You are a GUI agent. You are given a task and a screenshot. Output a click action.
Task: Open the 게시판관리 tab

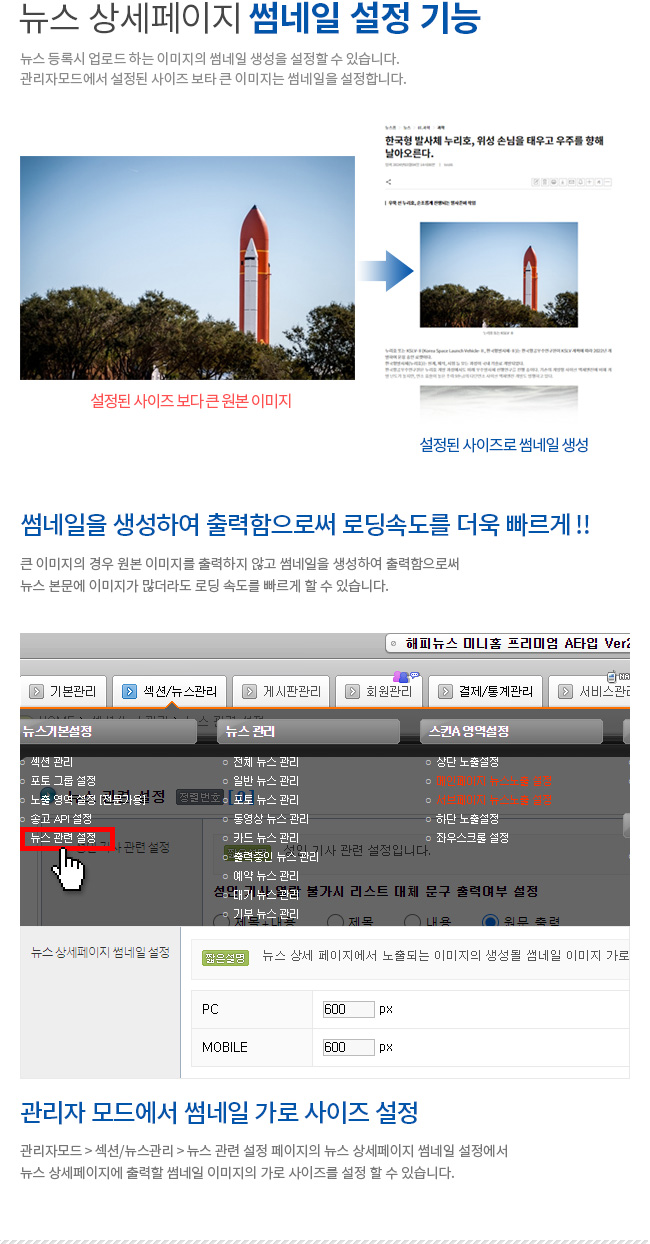281,691
